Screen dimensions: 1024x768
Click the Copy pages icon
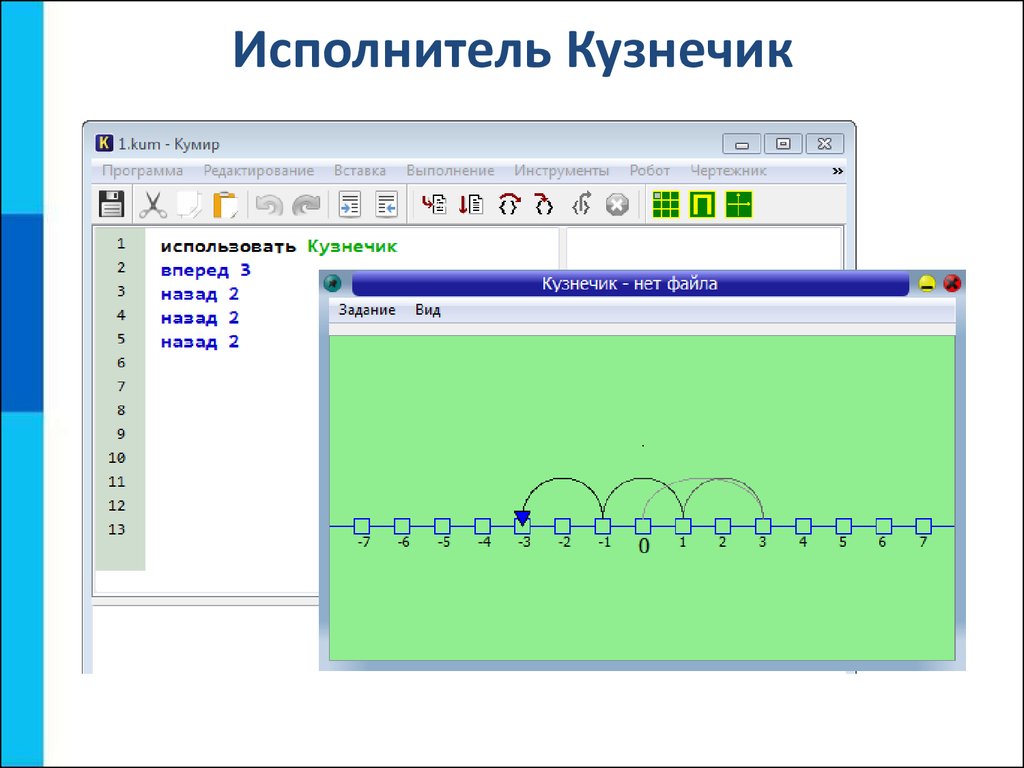tap(189, 204)
